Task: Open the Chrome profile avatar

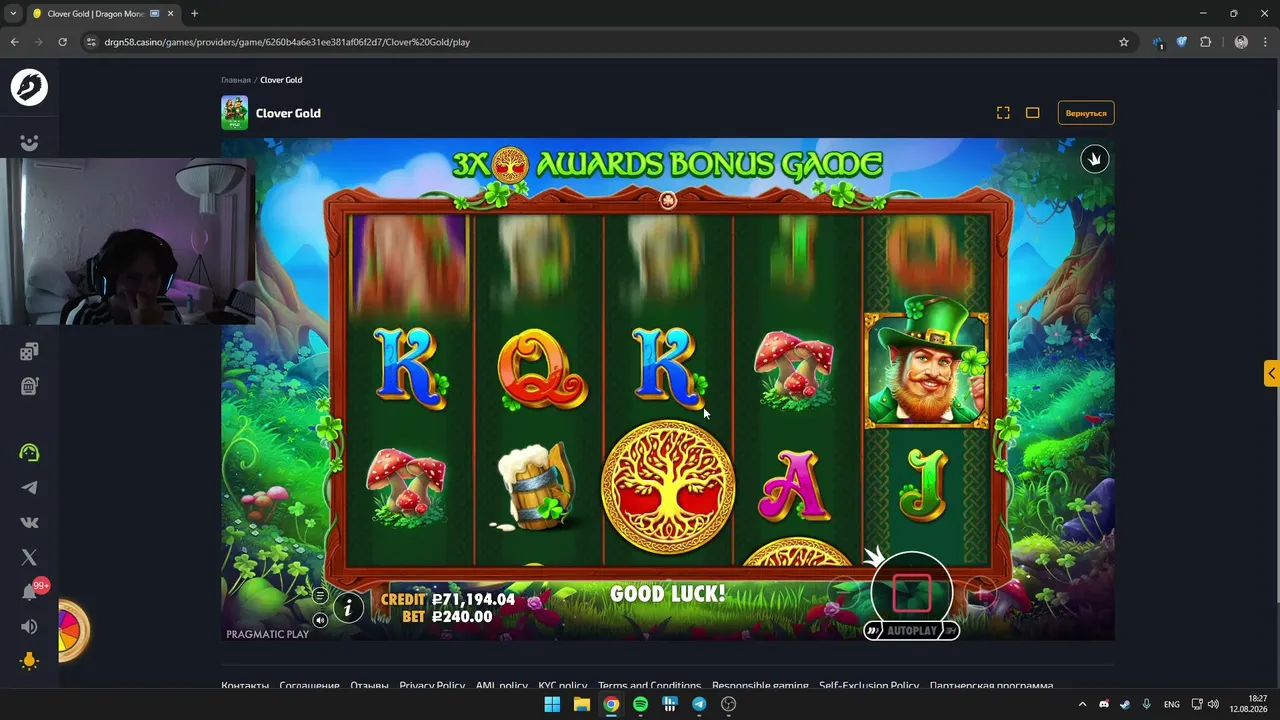Action: (x=1241, y=42)
